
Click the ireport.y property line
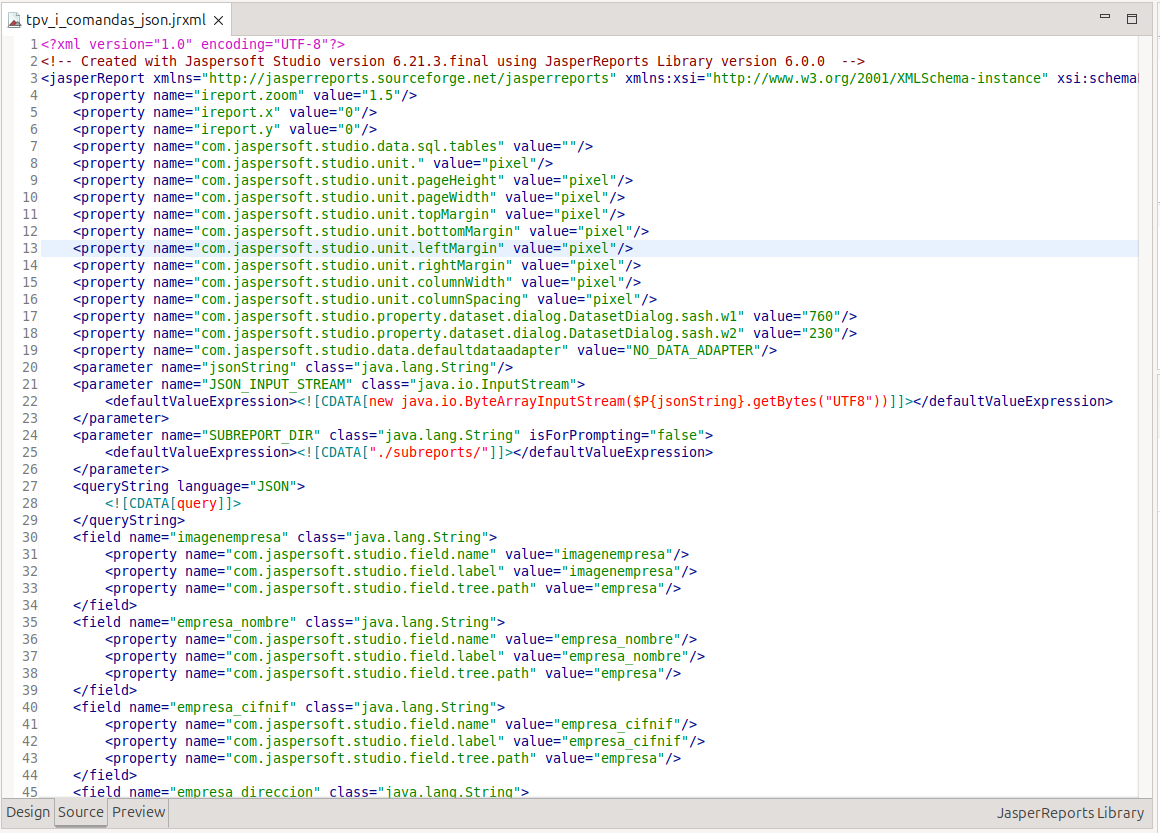tap(225, 129)
